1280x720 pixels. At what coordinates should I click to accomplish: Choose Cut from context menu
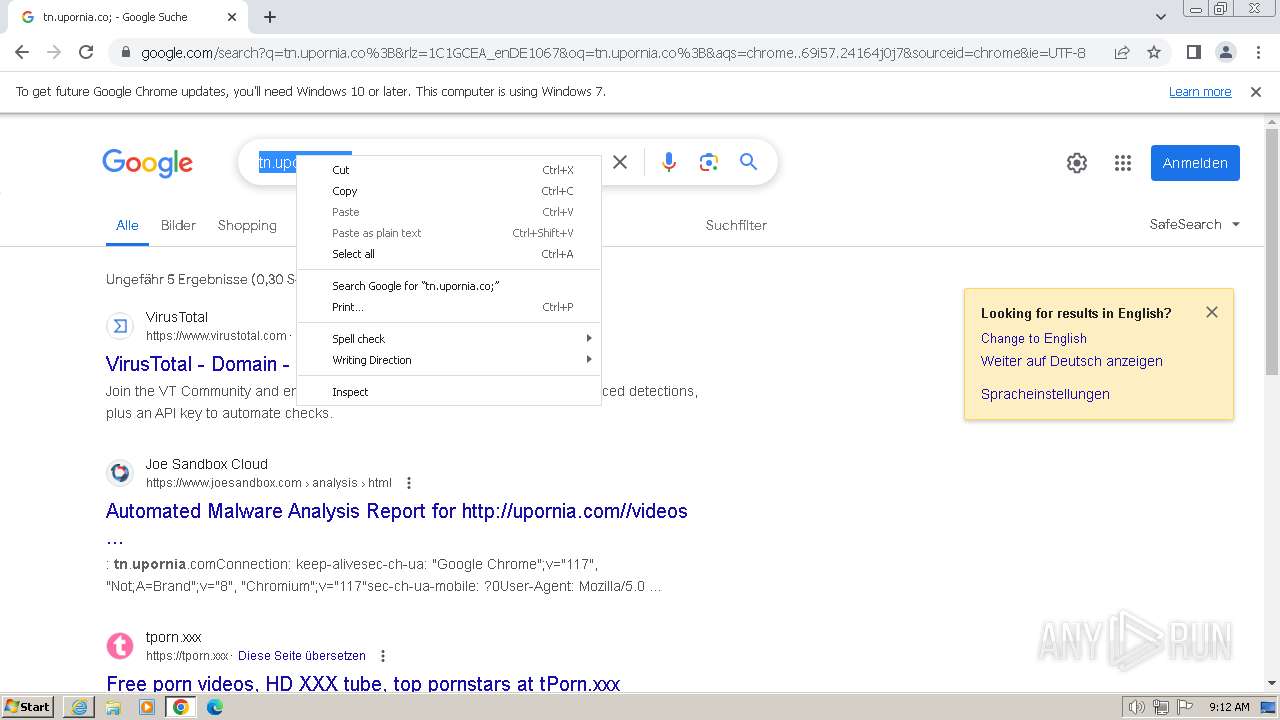tap(449, 170)
